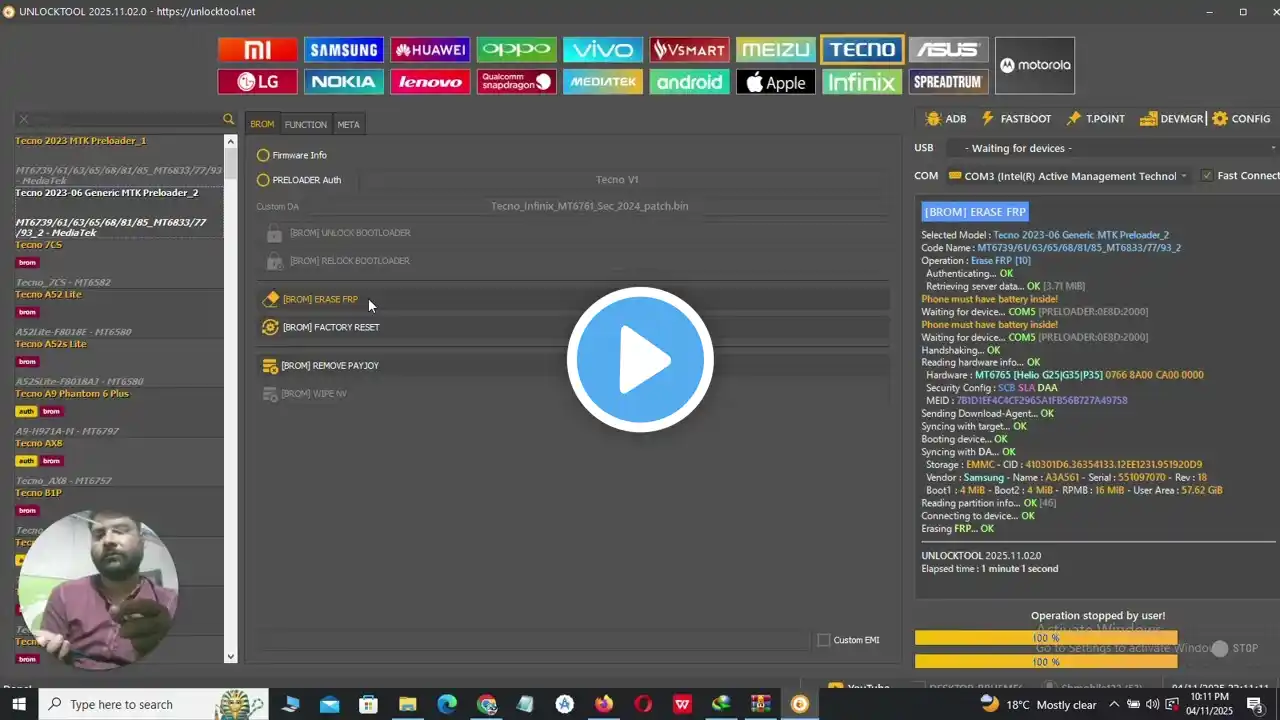Select the Meizu brand logo
The width and height of the screenshot is (1280, 720).
776,49
